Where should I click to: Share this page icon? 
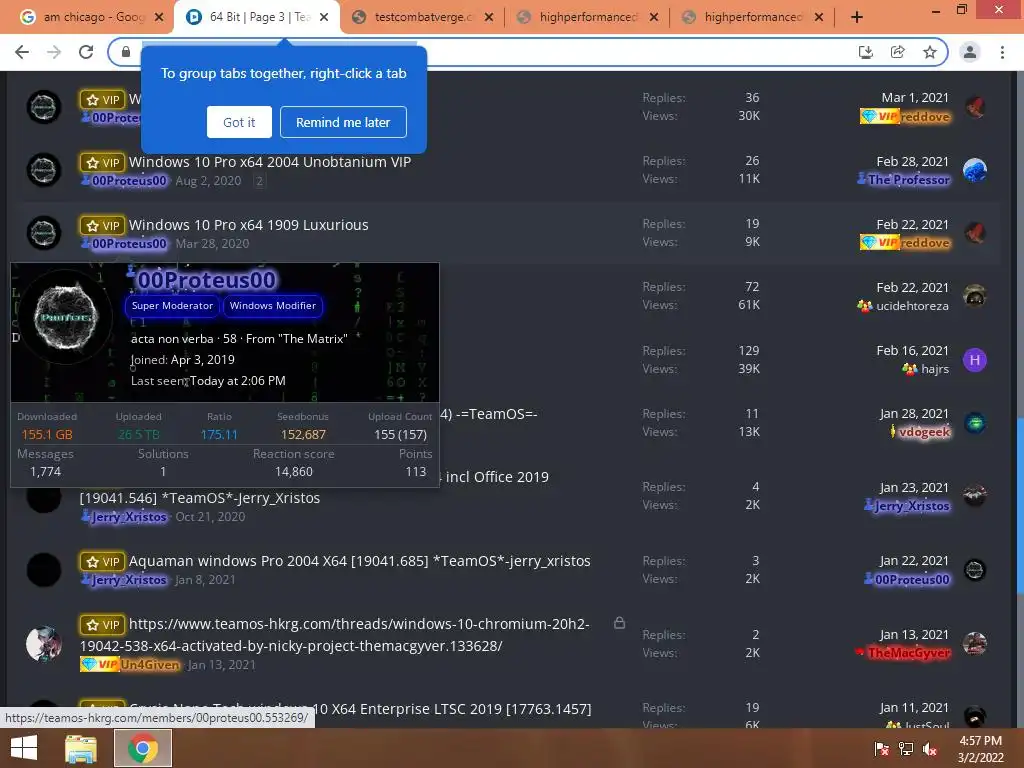click(898, 52)
